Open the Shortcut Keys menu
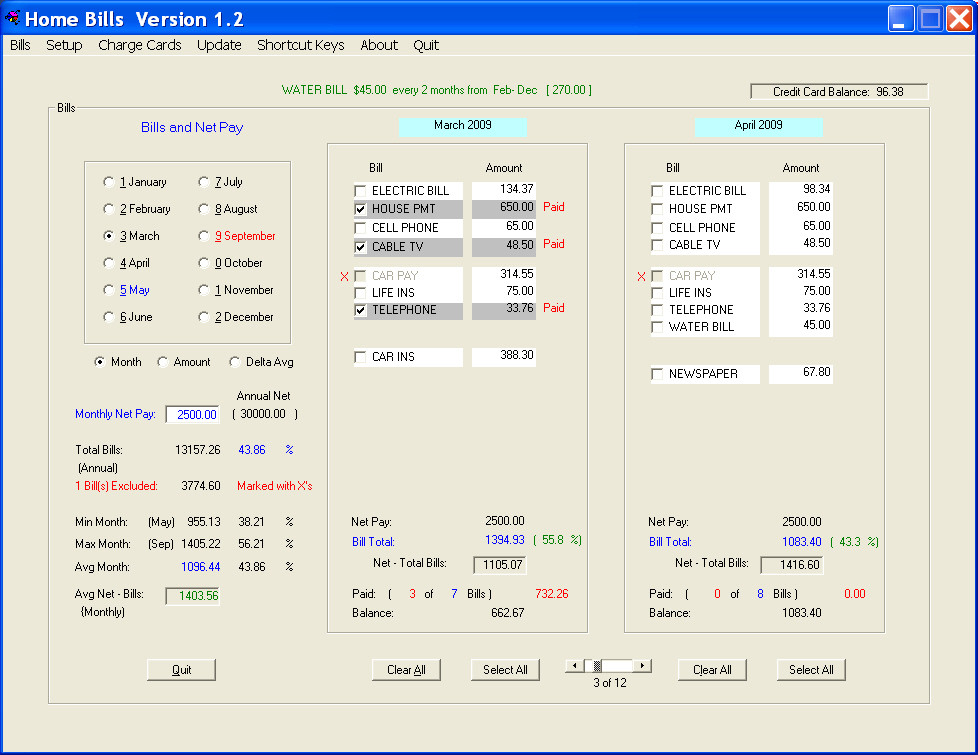Image resolution: width=978 pixels, height=755 pixels. click(x=300, y=45)
